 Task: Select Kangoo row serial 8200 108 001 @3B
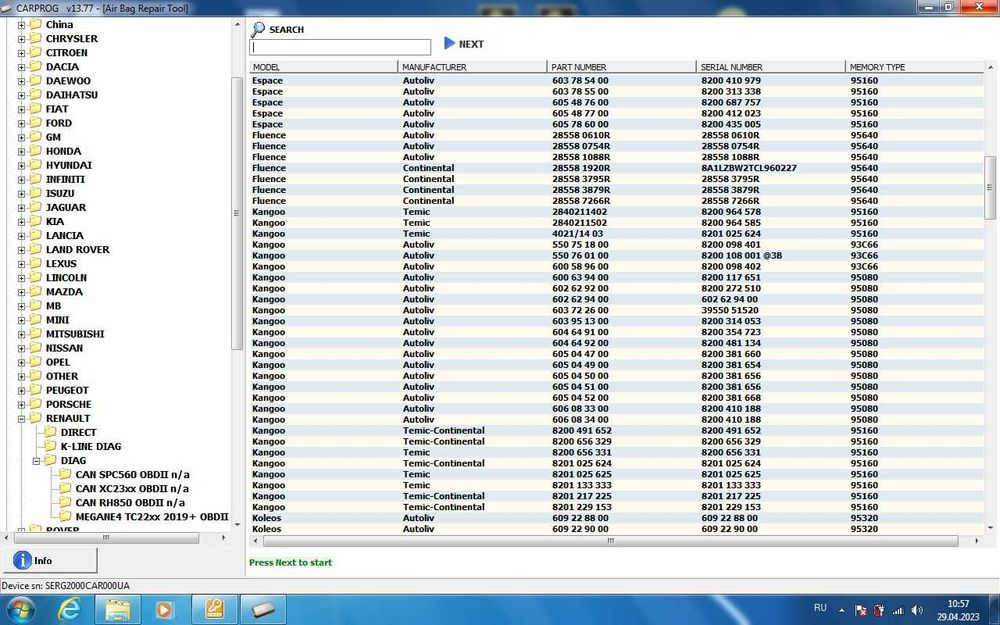tap(616, 256)
